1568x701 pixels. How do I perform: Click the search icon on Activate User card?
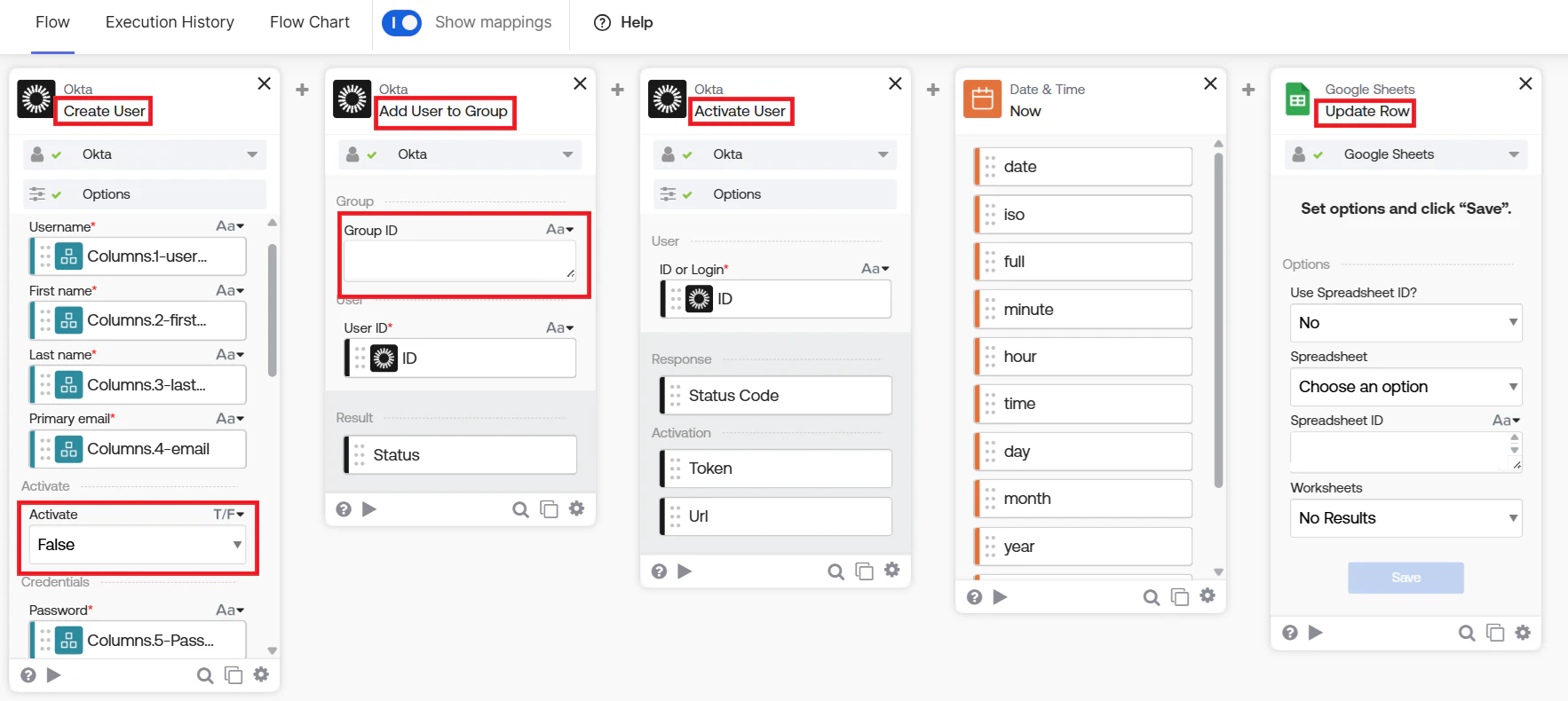(x=836, y=571)
